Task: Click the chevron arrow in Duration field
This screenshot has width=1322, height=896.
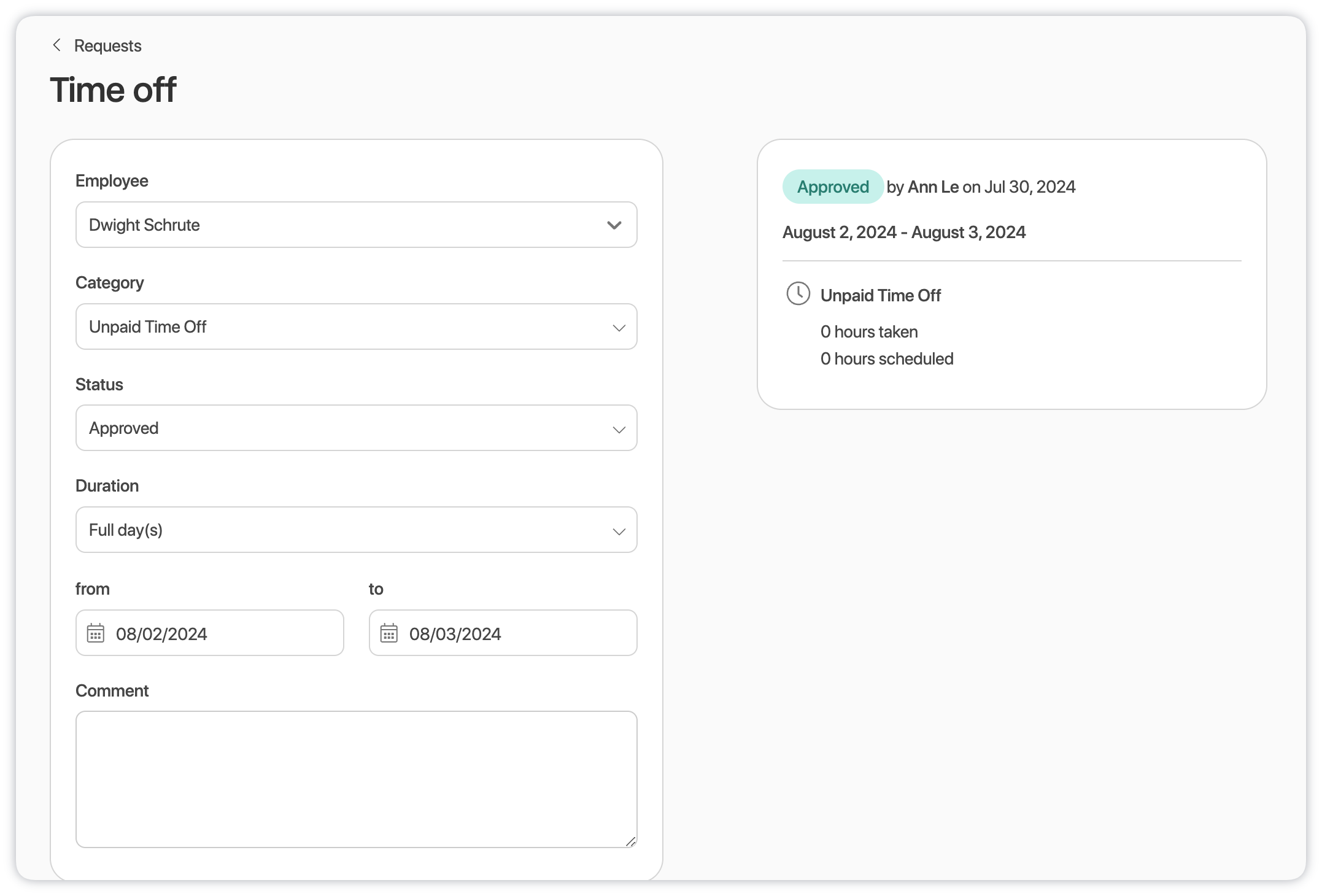Action: 619,531
